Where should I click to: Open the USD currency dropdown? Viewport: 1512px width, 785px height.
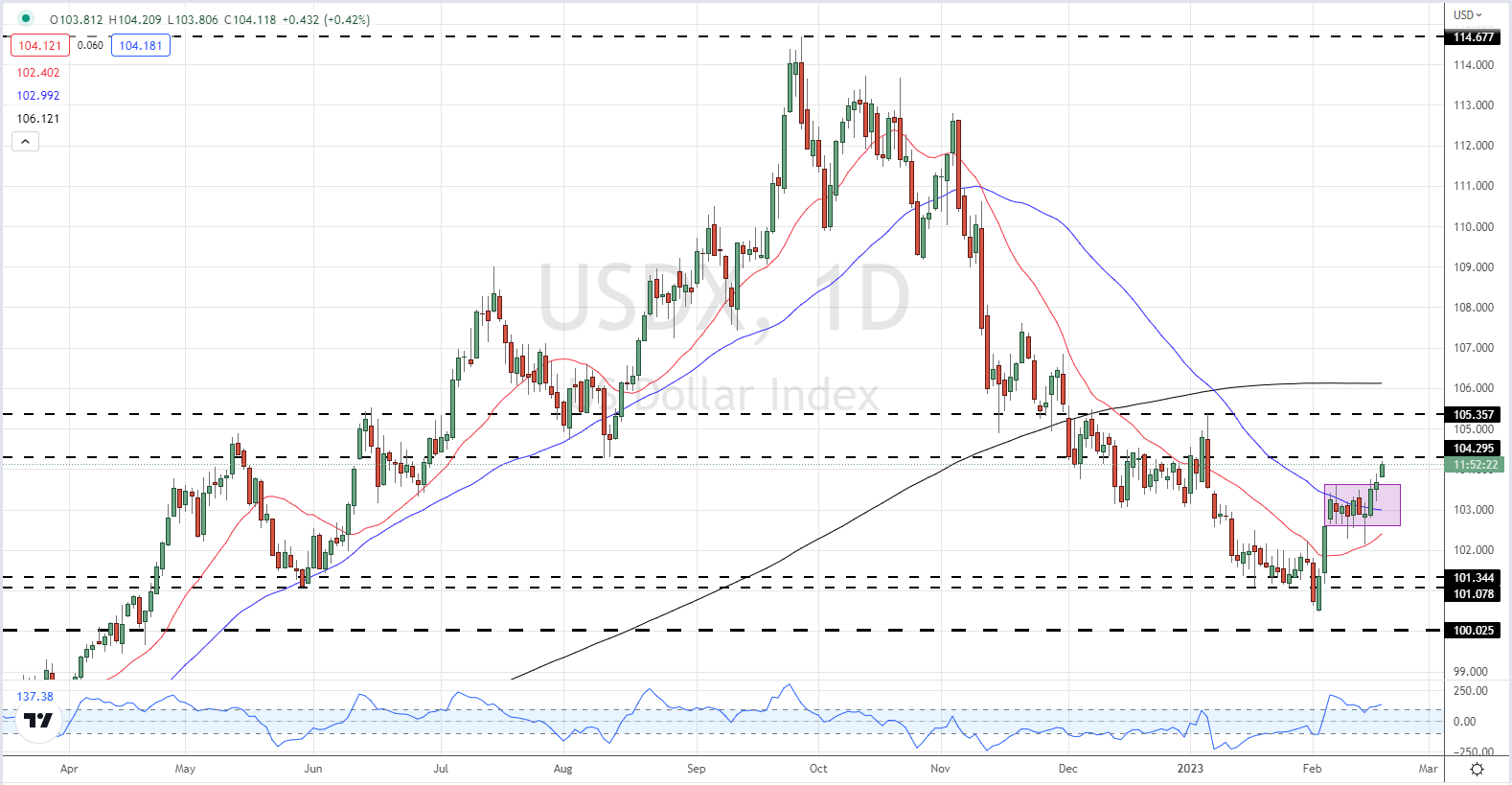tap(1467, 14)
